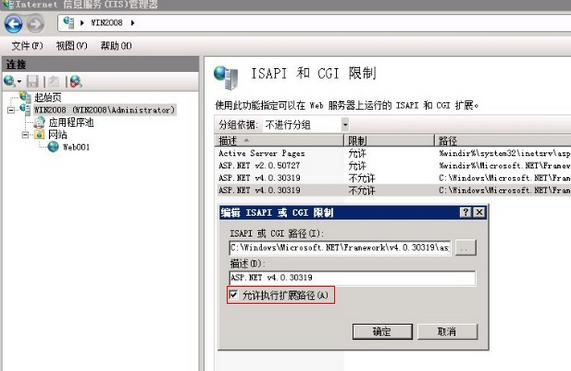Go back with the blue back arrow
The width and height of the screenshot is (571, 371).
tap(13, 24)
